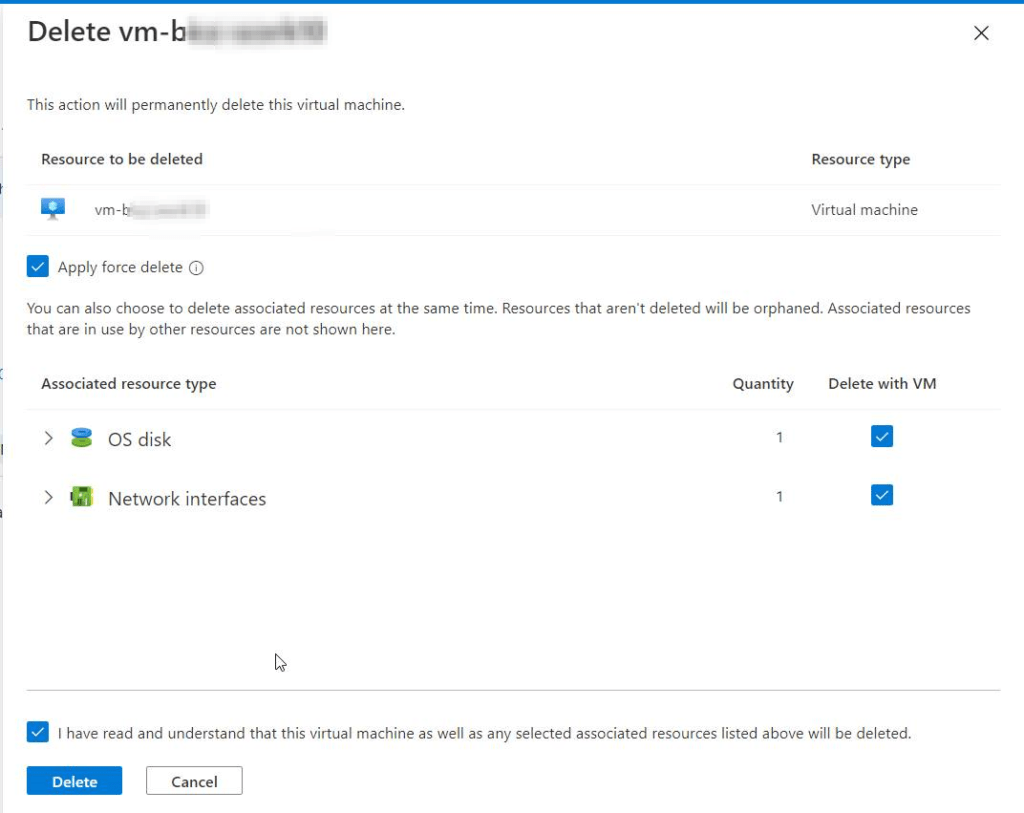Click the green disk icon in the OS disk row
The height and width of the screenshot is (813, 1024).
point(83,438)
